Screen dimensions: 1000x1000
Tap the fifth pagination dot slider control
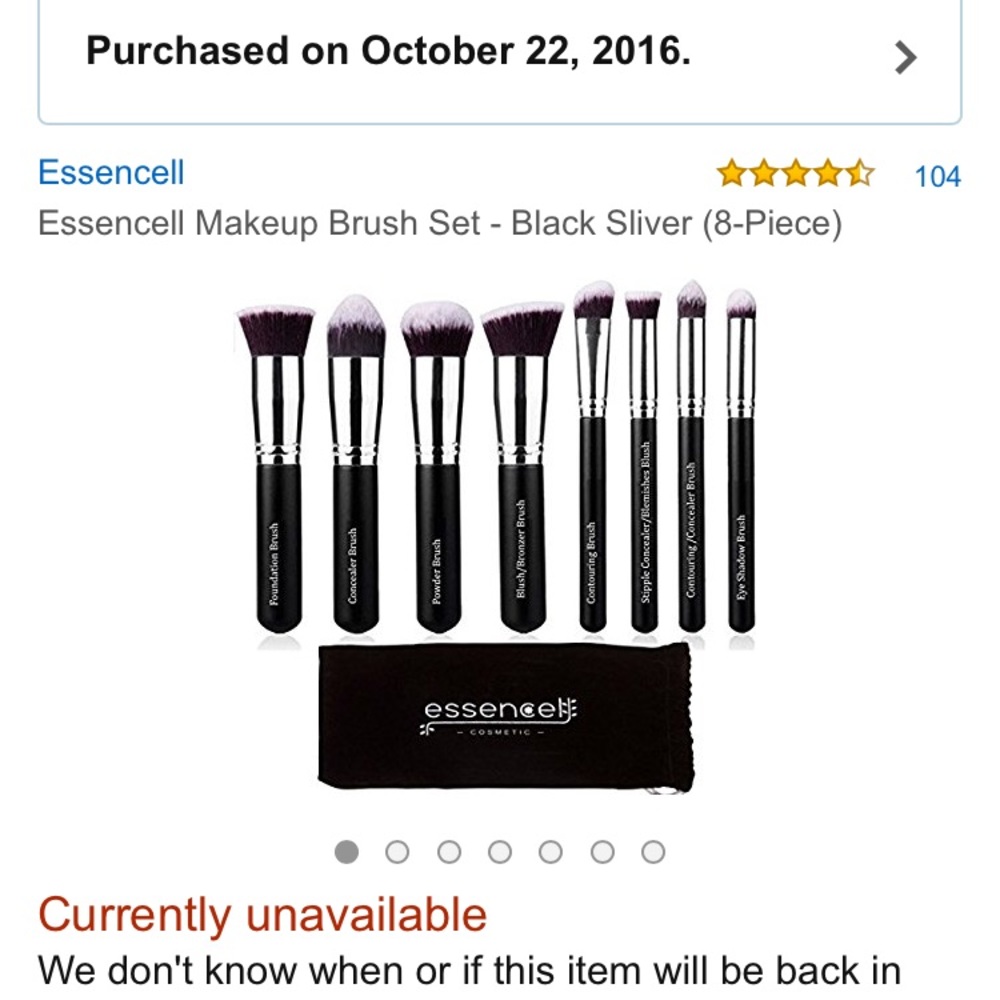(547, 851)
